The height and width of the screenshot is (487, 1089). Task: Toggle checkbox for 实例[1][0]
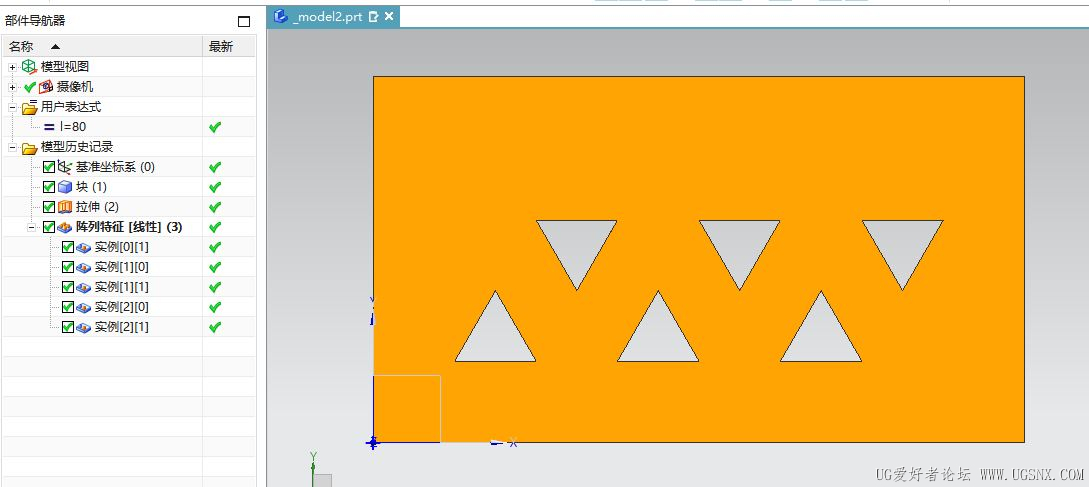click(68, 267)
